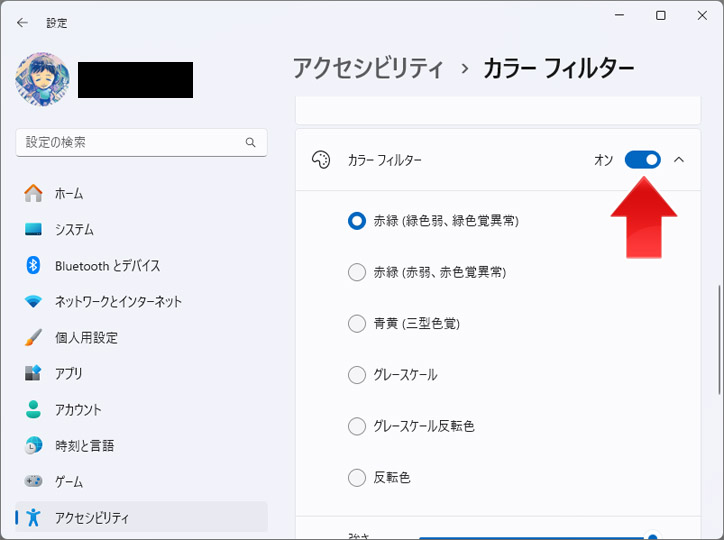Select the システム monitor icon
Viewport: 724px width, 540px height.
33,229
